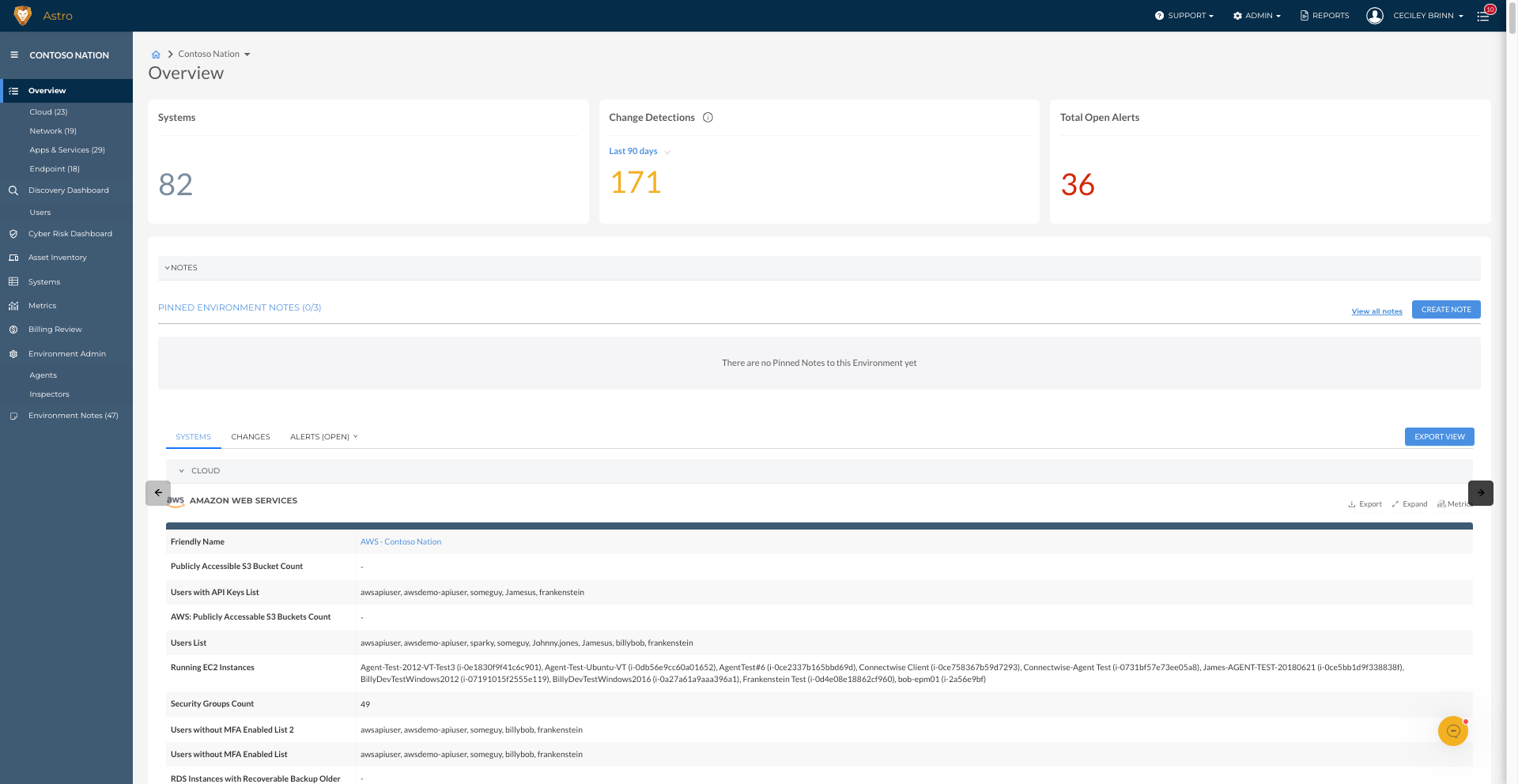The height and width of the screenshot is (784, 1518).
Task: Click the Security Groups Count value 49
Action: click(x=365, y=705)
